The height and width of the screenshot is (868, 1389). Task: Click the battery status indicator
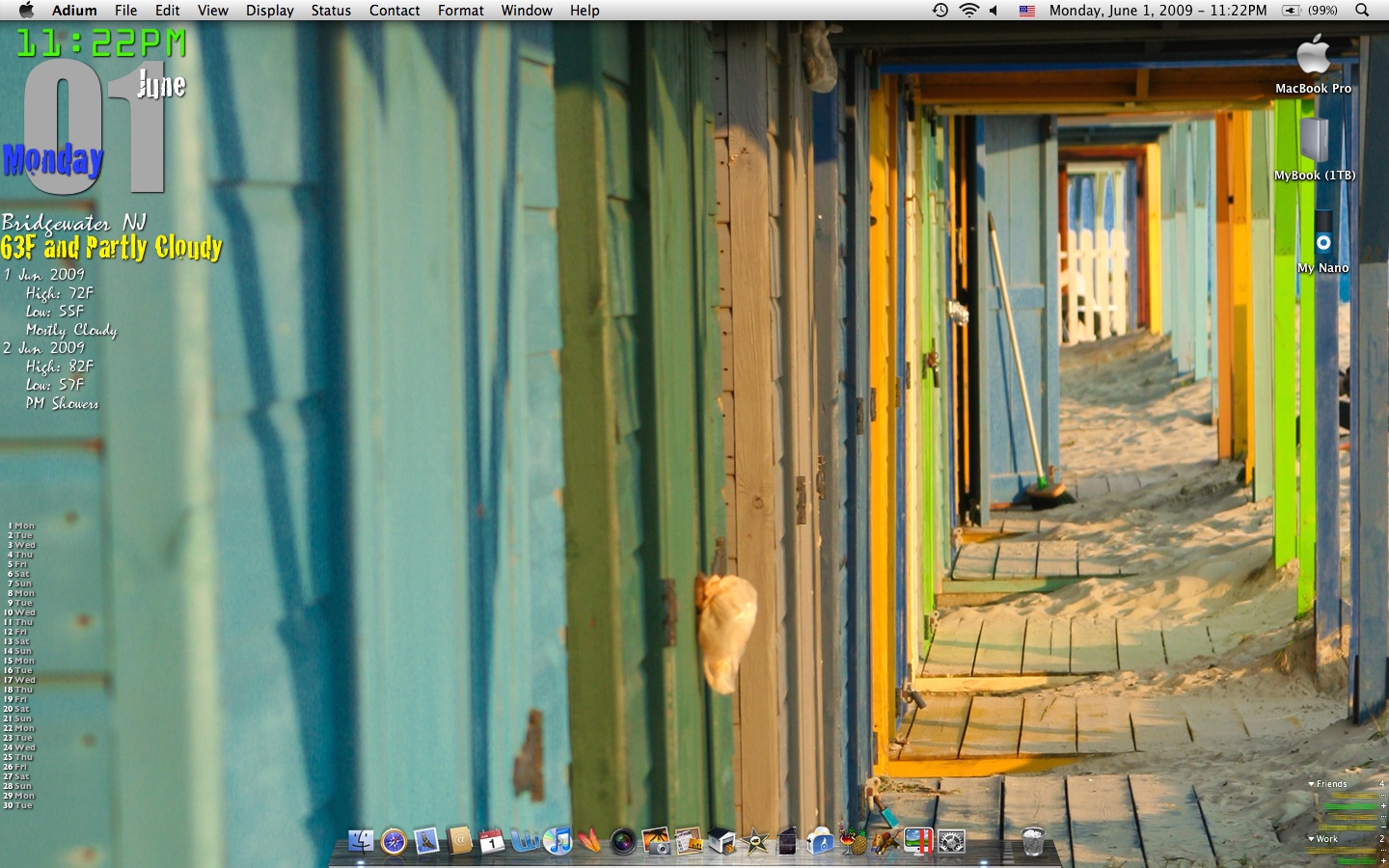point(1309,10)
